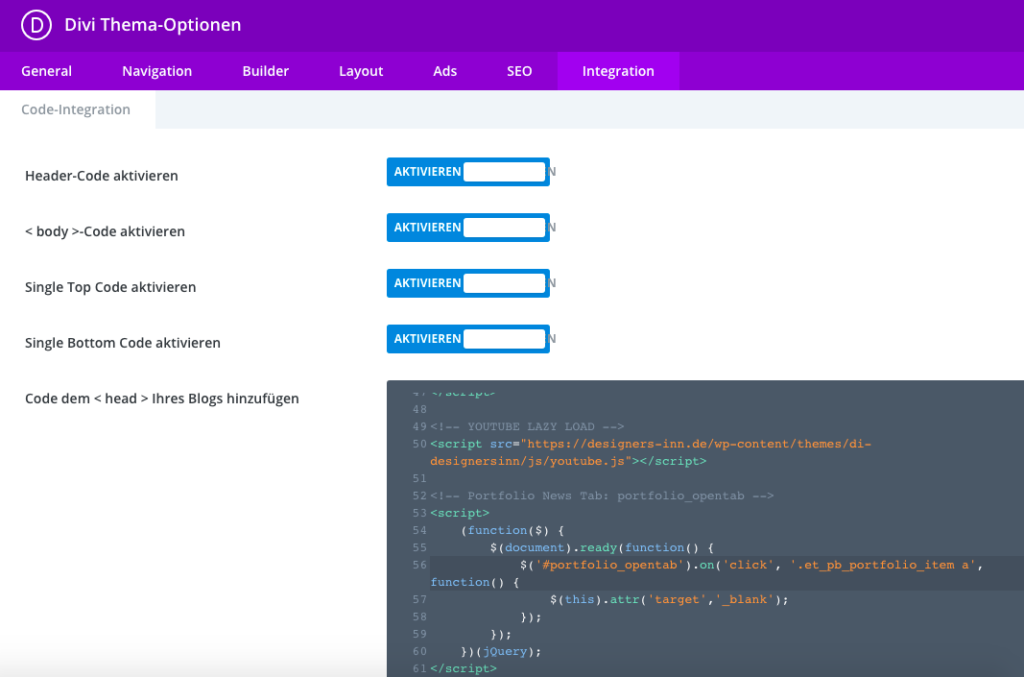Open the Code-Integration sub-tab
This screenshot has width=1024, height=677.
coord(76,110)
